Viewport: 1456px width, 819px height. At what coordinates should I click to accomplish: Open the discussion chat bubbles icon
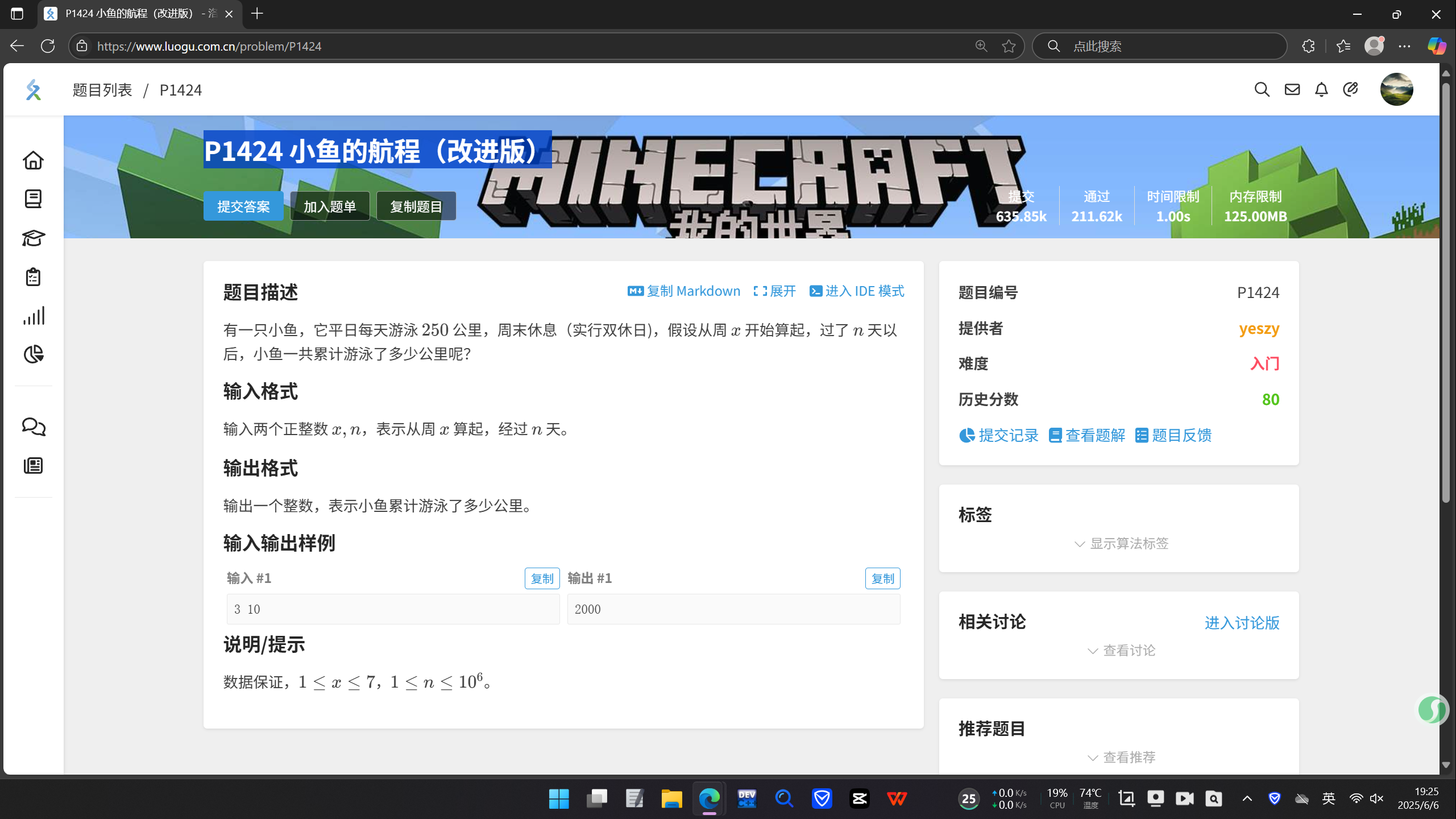coord(33,427)
